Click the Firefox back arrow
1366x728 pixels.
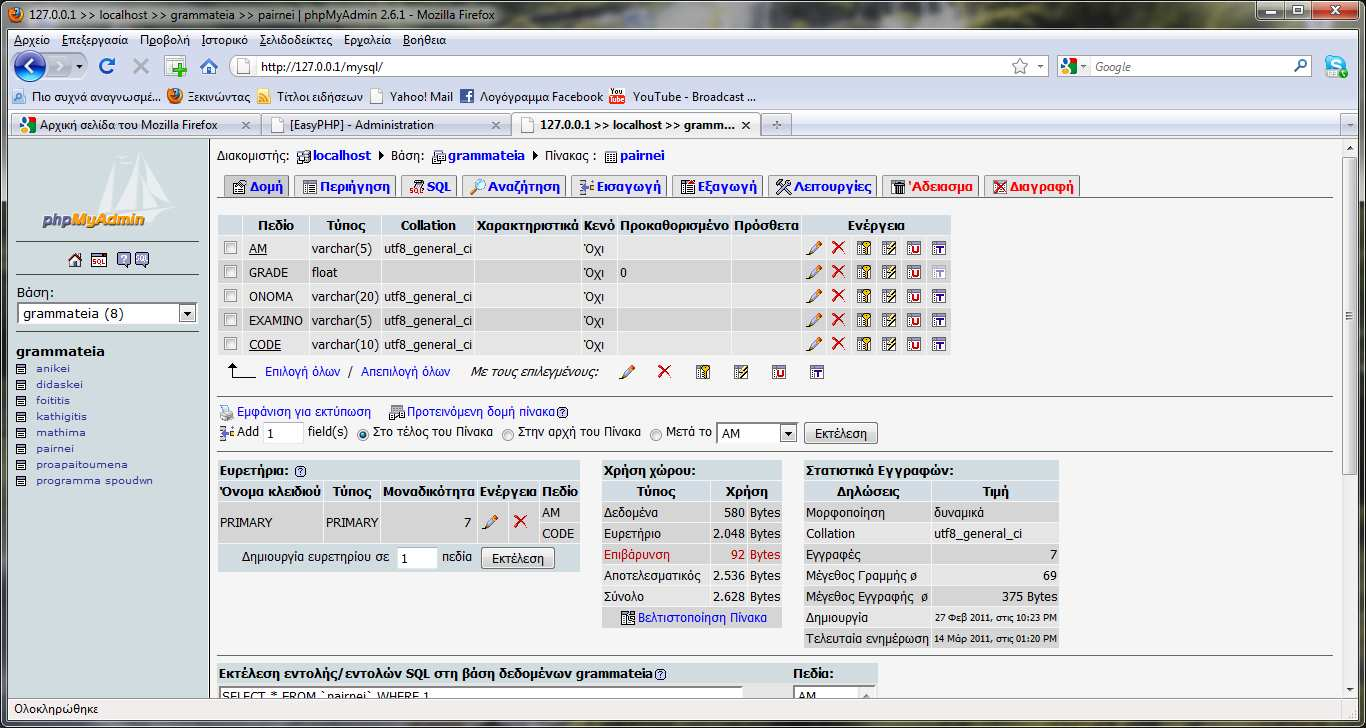(30, 66)
